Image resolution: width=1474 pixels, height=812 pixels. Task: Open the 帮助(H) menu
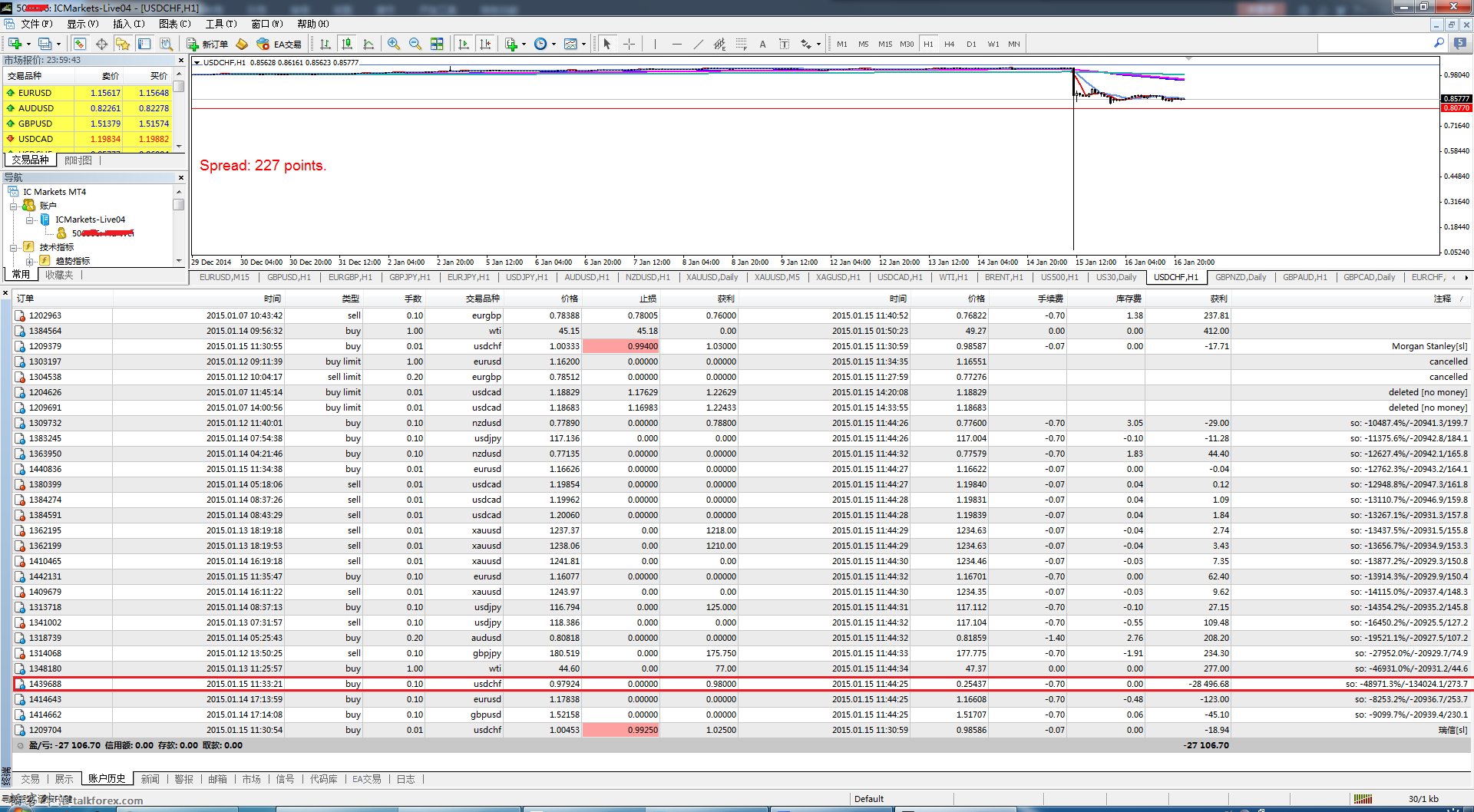pyautogui.click(x=312, y=24)
